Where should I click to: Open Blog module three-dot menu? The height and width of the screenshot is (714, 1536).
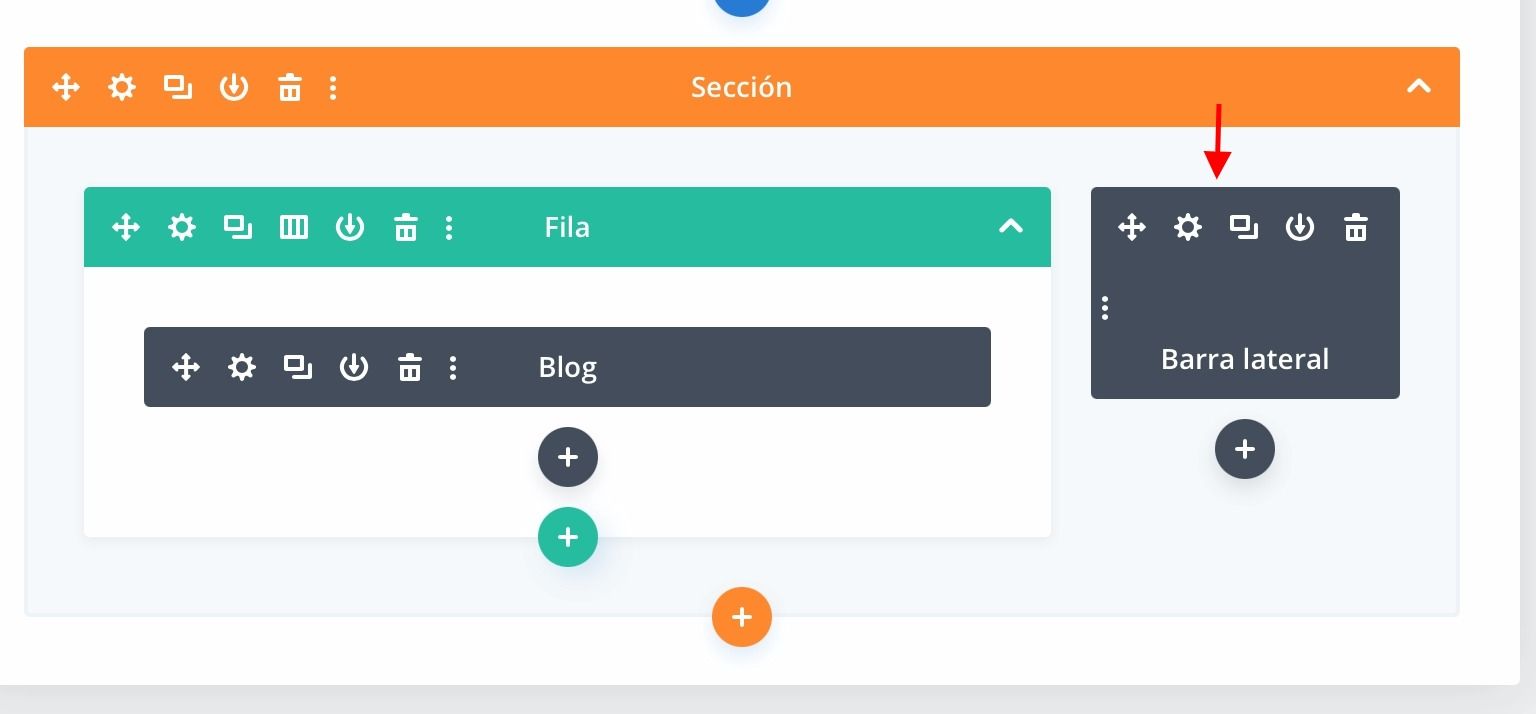453,368
